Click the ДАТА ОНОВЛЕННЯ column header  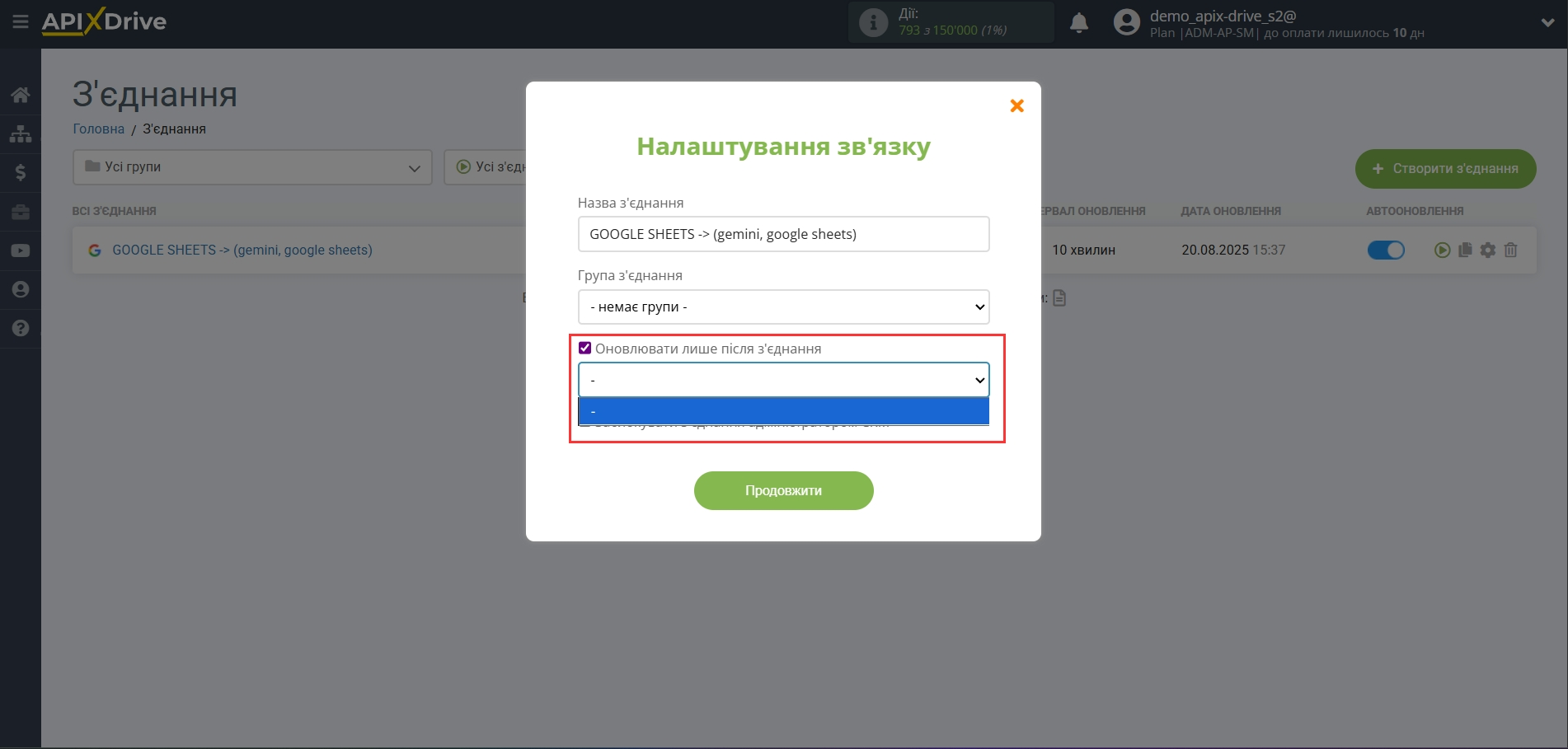pos(1231,211)
